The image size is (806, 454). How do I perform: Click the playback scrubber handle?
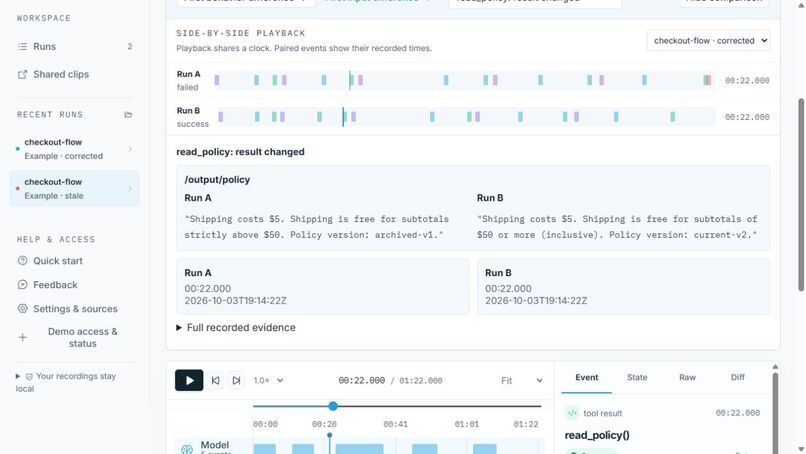tap(333, 406)
